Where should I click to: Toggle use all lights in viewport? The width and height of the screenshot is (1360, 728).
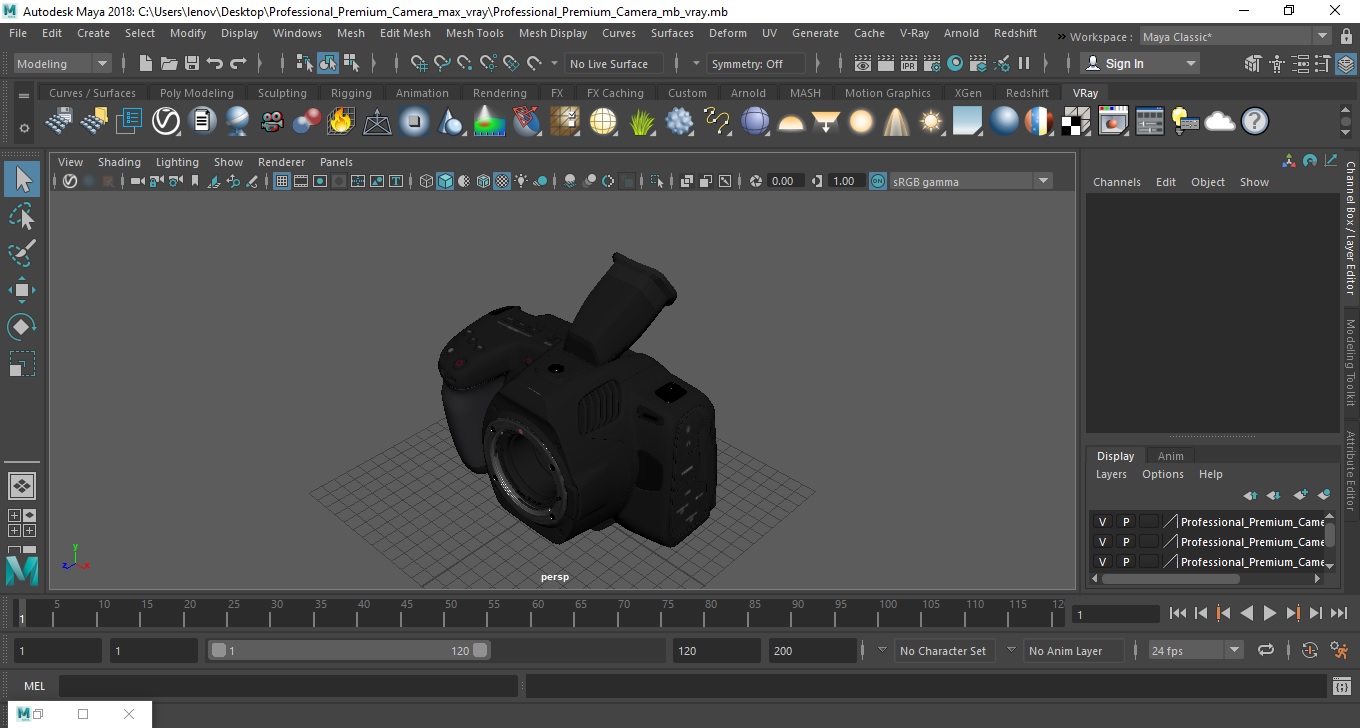522,181
